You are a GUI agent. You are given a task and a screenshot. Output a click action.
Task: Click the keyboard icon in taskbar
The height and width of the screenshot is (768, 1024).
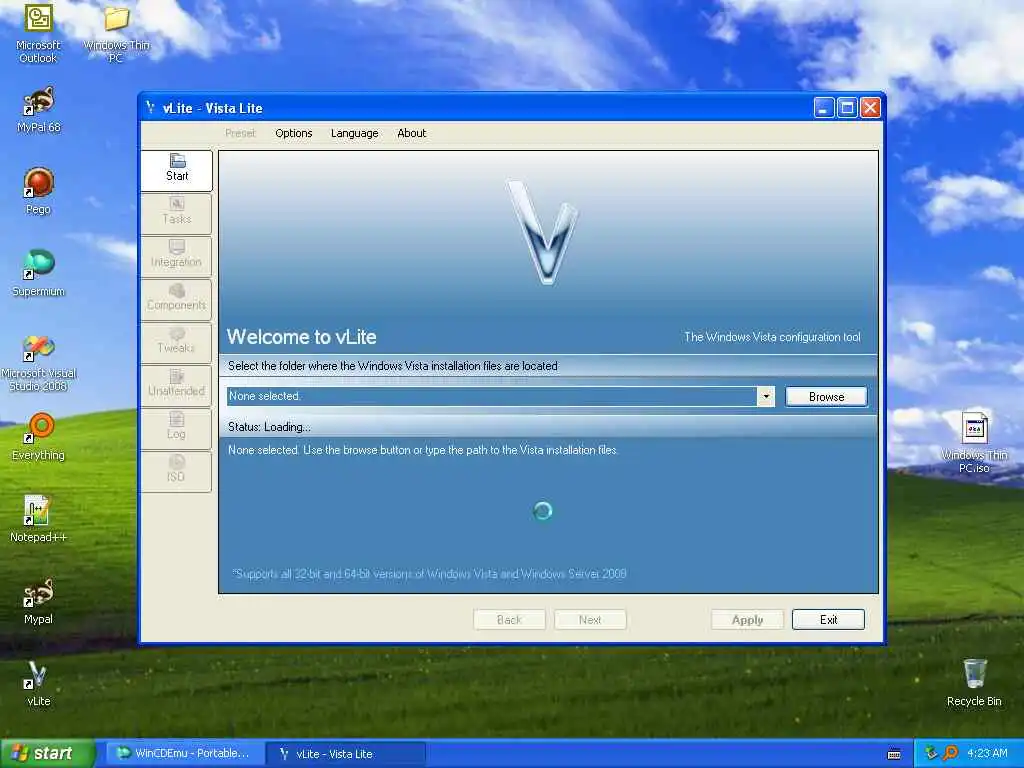click(895, 754)
